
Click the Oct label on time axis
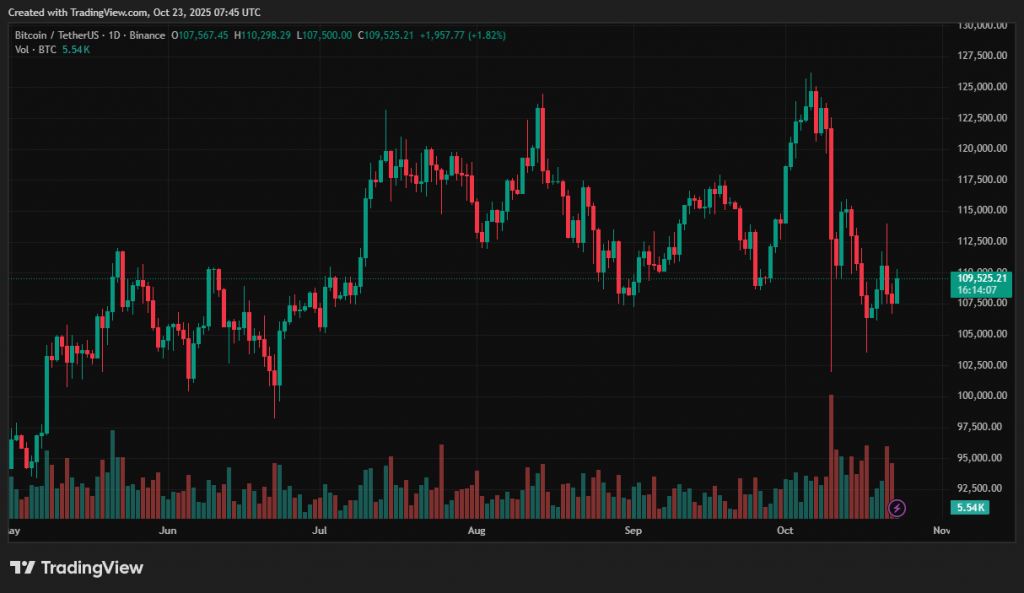pos(785,529)
